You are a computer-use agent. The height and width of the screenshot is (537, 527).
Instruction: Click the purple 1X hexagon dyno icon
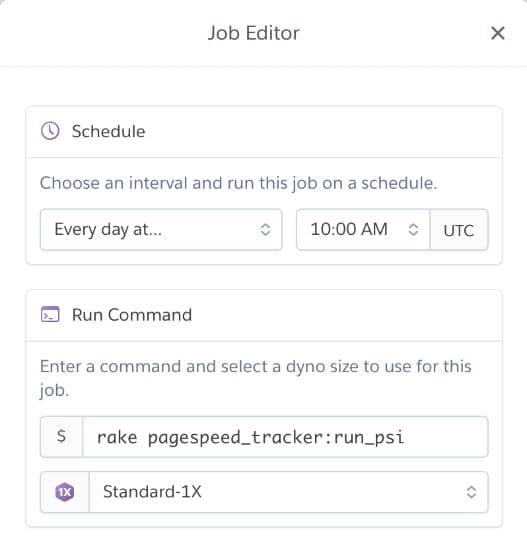click(x=65, y=492)
